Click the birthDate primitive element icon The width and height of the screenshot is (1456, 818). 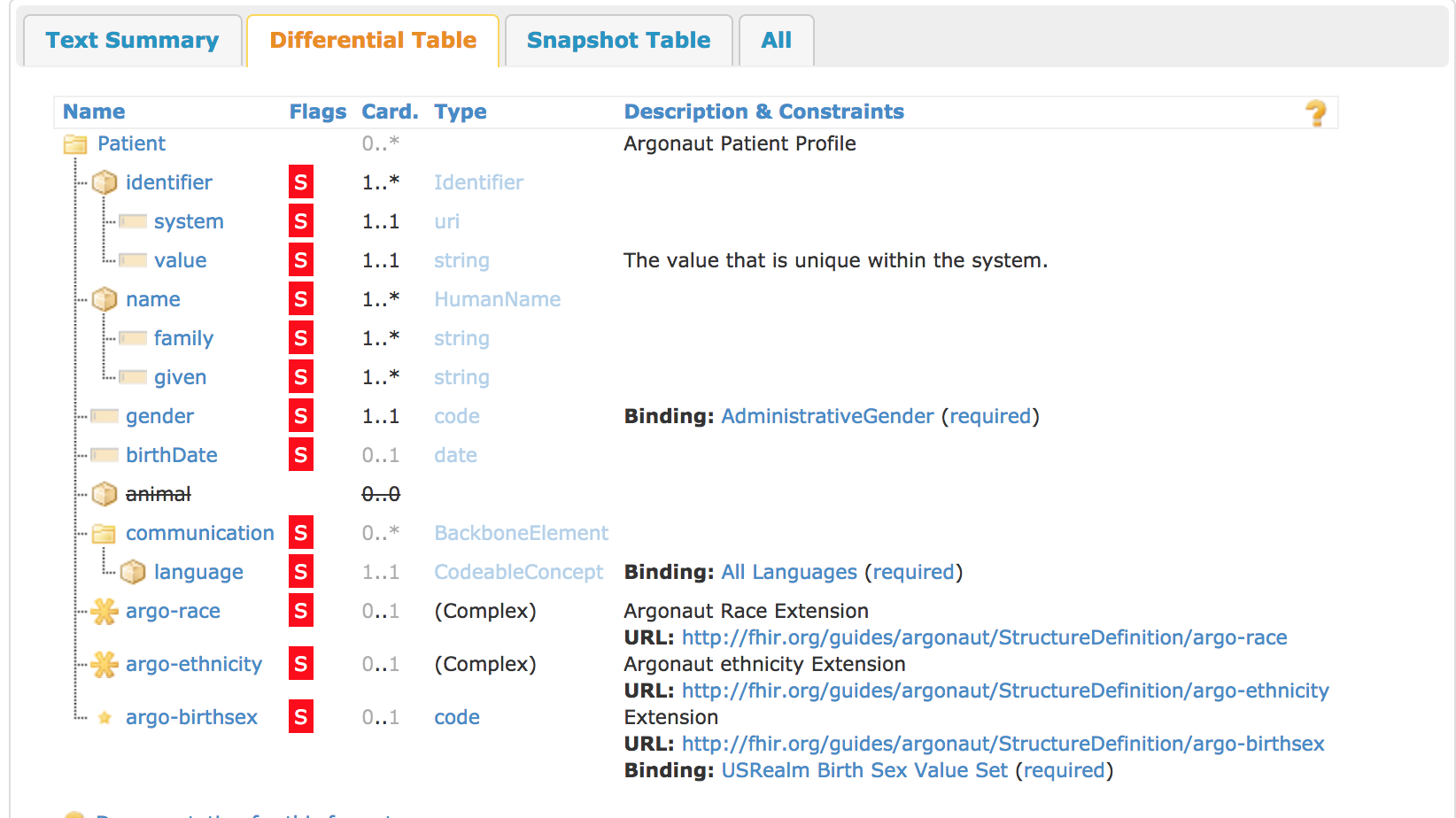pyautogui.click(x=105, y=455)
